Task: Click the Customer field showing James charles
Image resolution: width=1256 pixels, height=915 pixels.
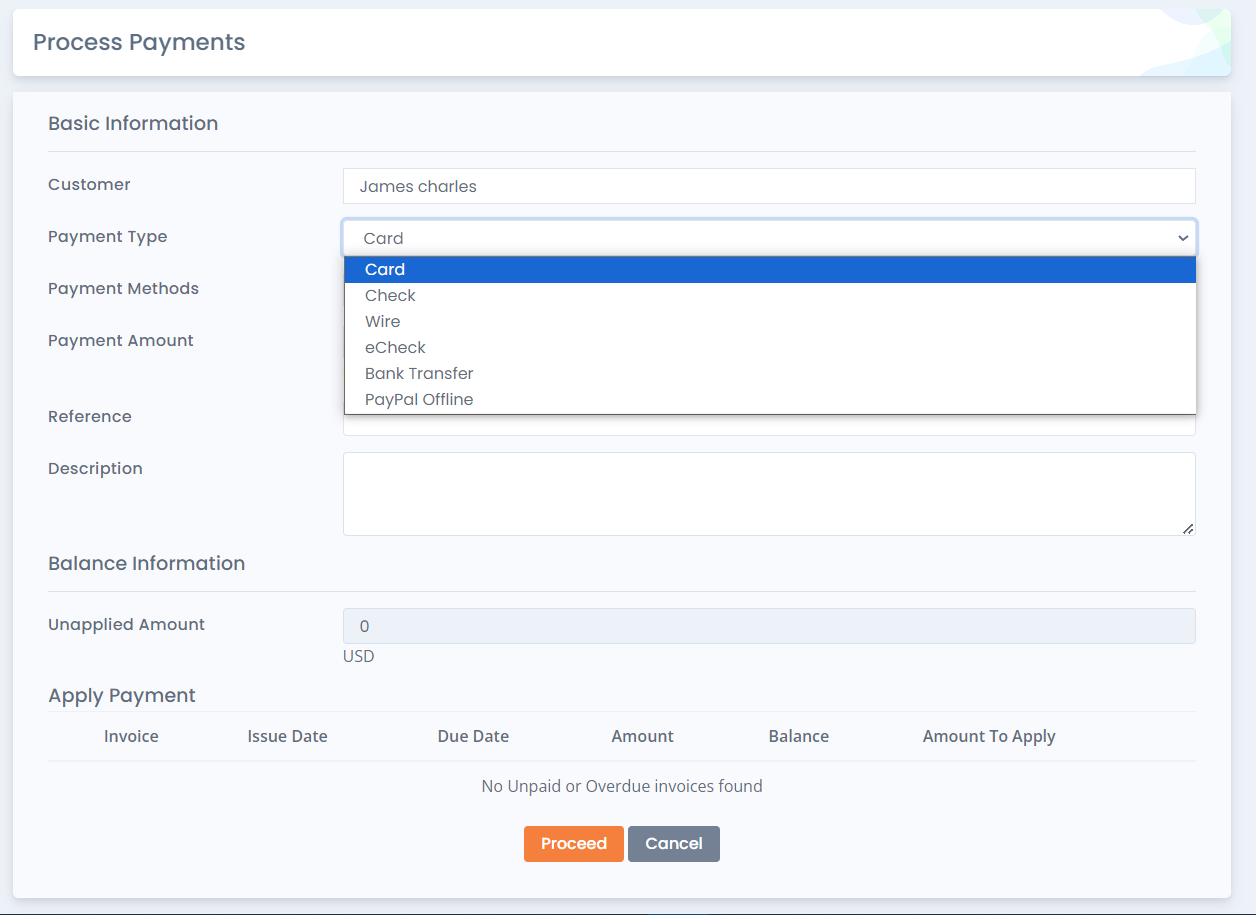Action: 769,186
